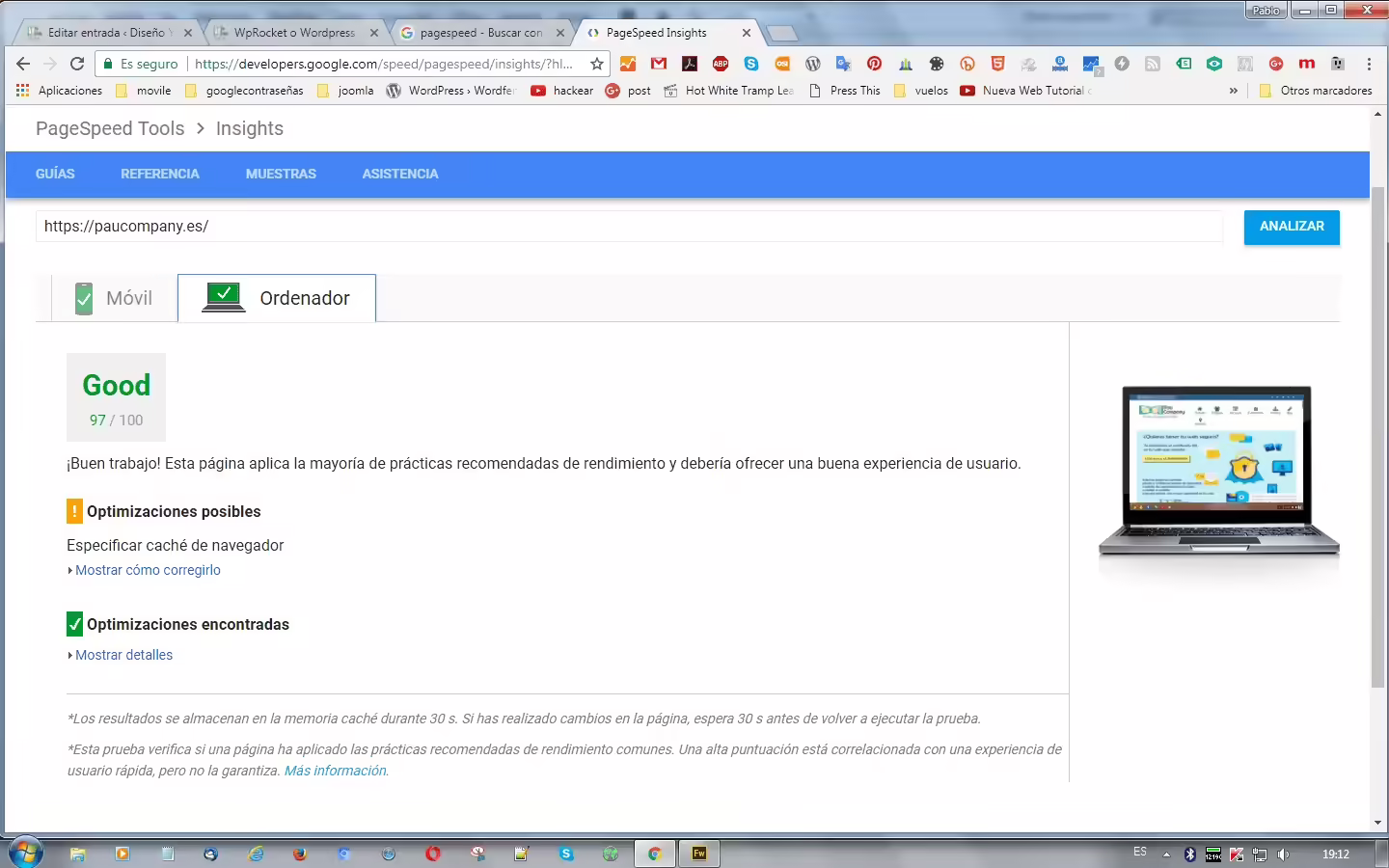1389x868 pixels.
Task: Open the REFERENCIA menu item
Action: point(160,174)
